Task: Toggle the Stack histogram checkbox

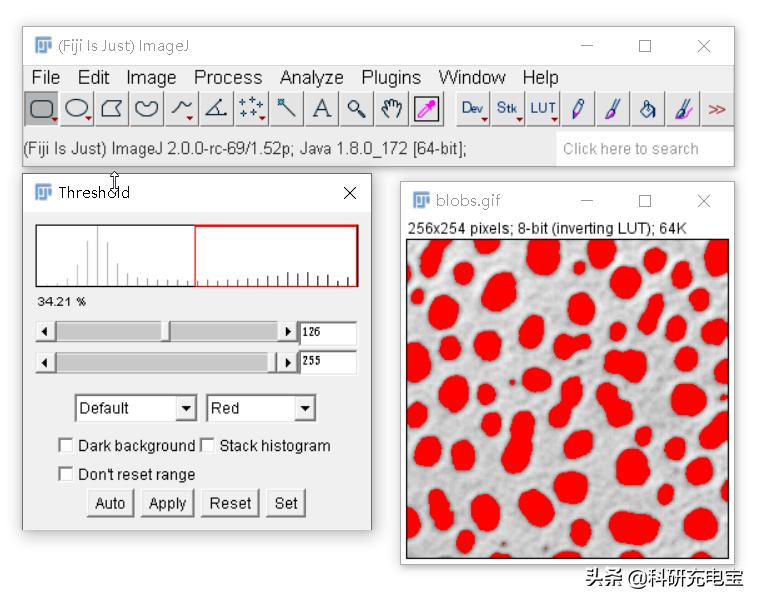Action: (x=208, y=446)
